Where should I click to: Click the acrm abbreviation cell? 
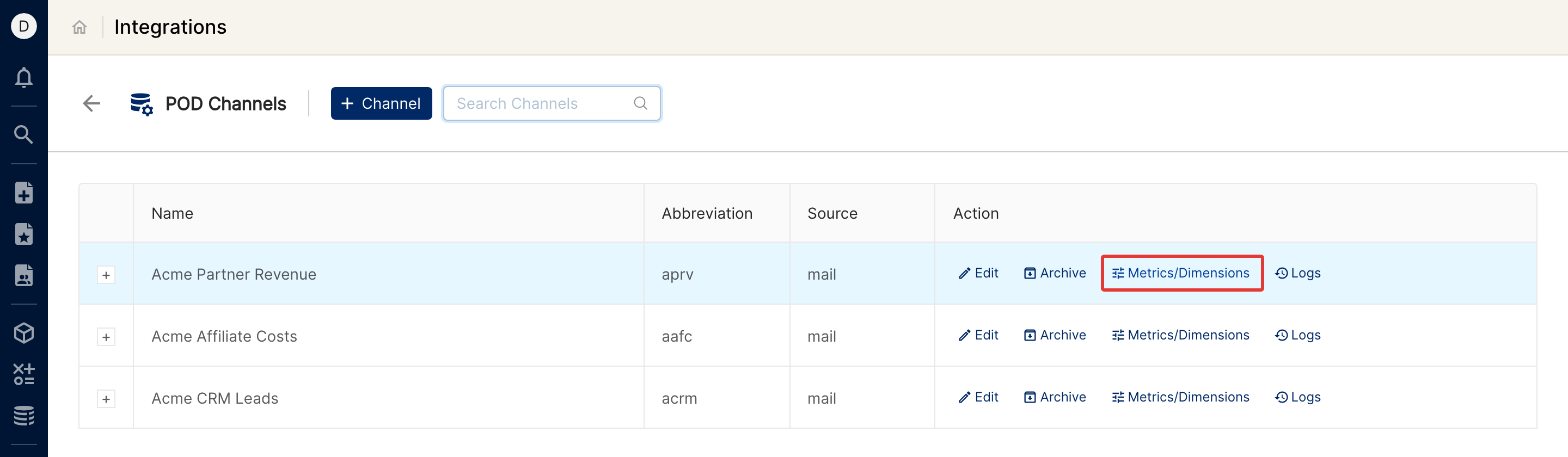(x=716, y=398)
